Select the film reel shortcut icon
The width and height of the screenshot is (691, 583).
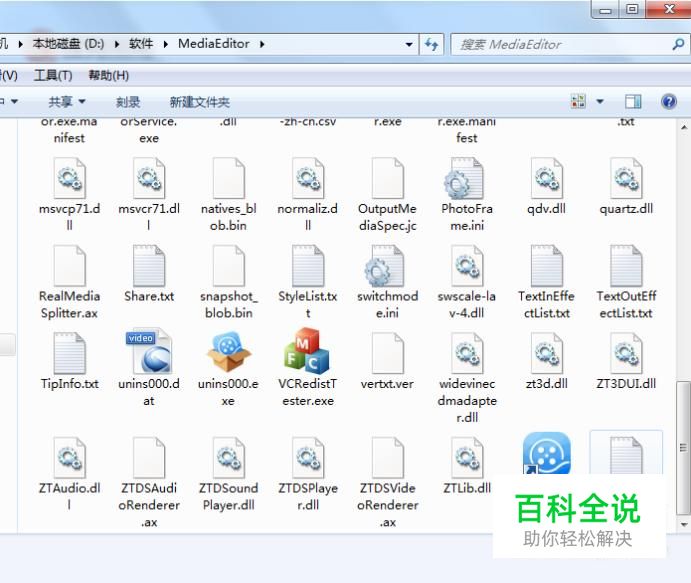click(546, 454)
